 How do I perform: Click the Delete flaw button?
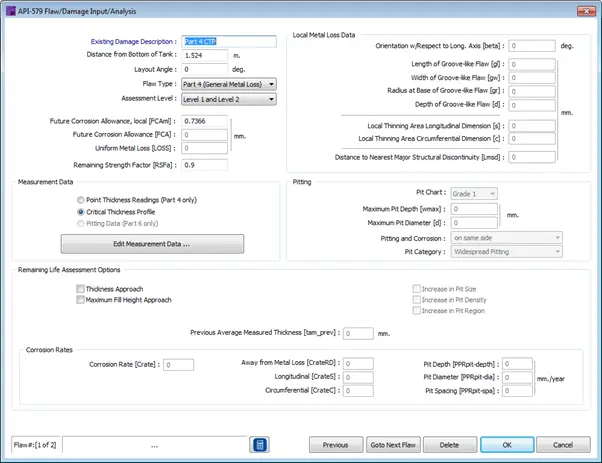point(450,445)
